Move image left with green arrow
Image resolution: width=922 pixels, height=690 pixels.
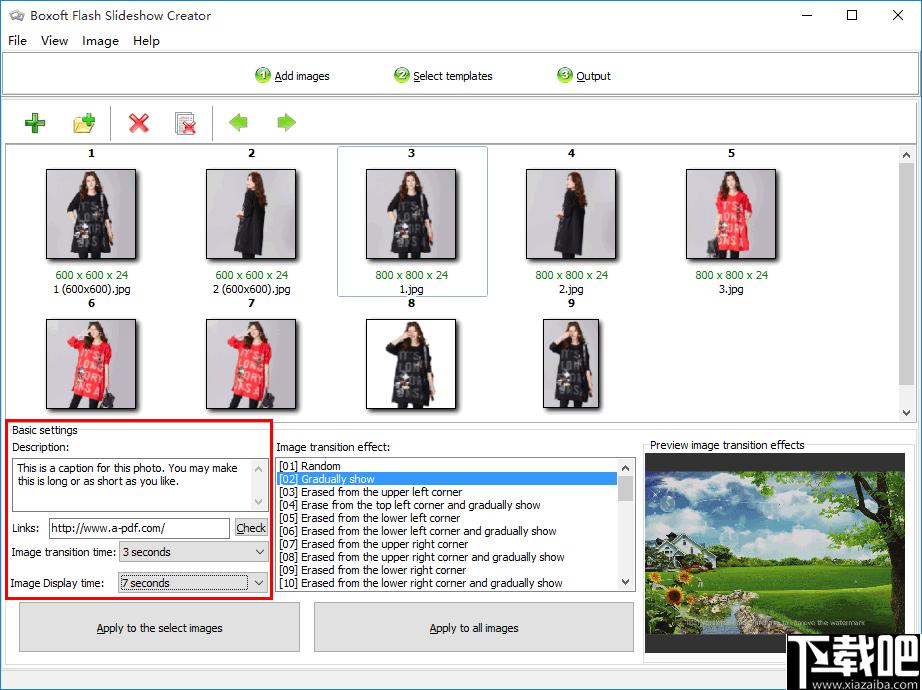coord(238,123)
